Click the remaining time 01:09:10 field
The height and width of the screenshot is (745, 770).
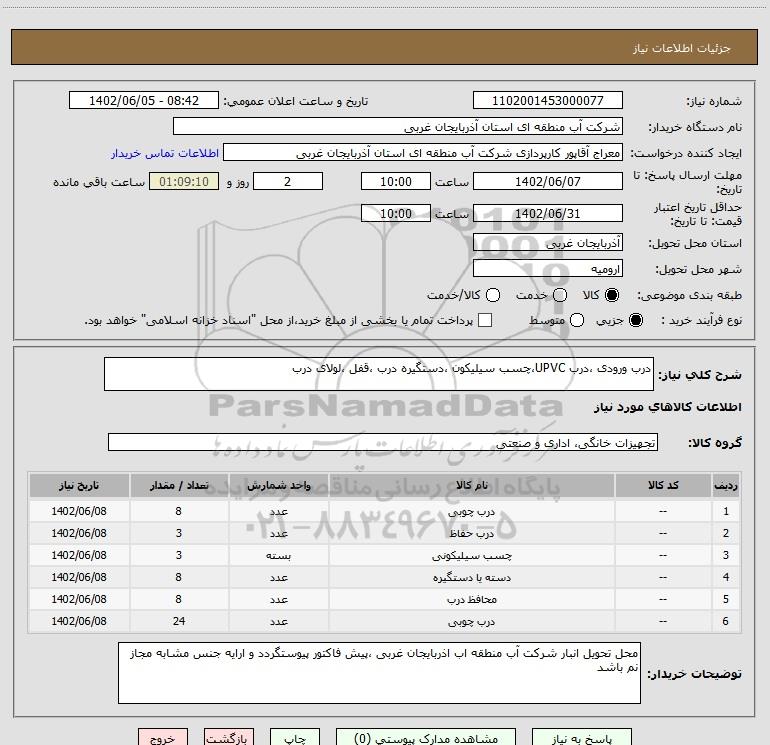click(184, 181)
